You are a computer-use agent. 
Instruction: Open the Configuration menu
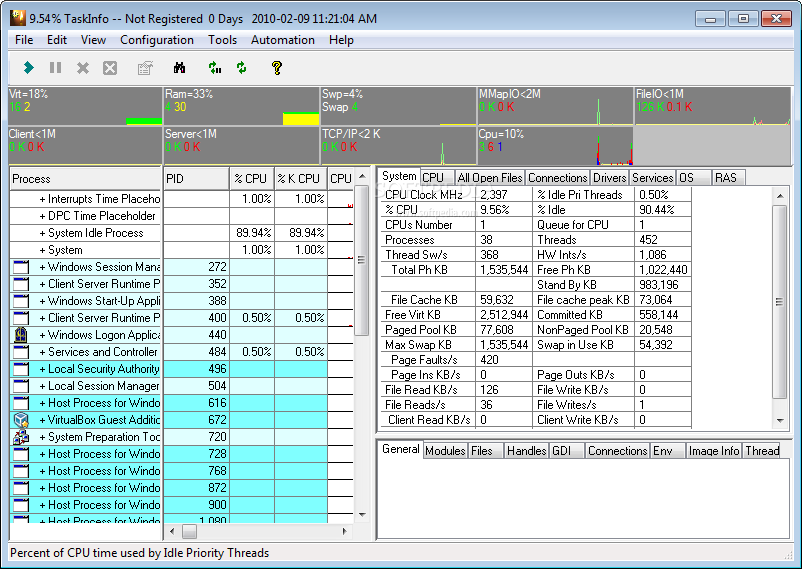point(157,40)
